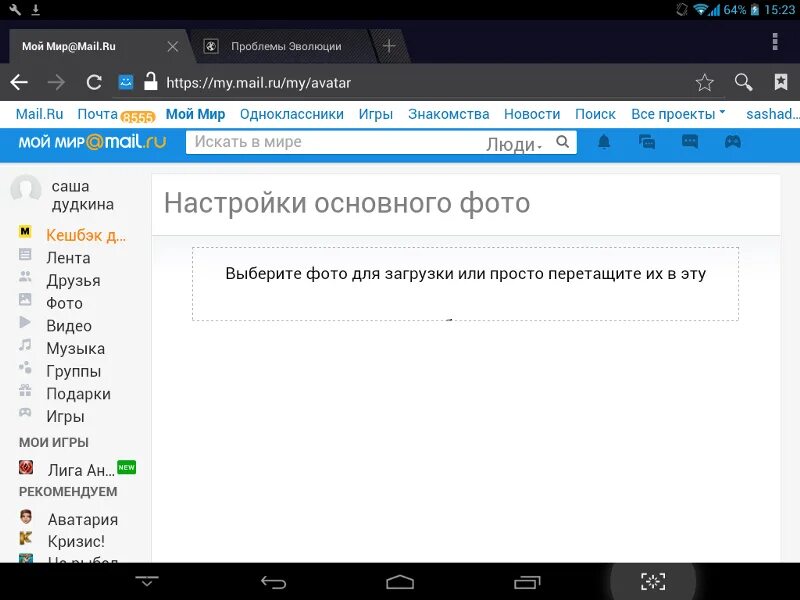The width and height of the screenshot is (800, 600).
Task: Go back with the browser back arrow
Action: click(x=19, y=82)
